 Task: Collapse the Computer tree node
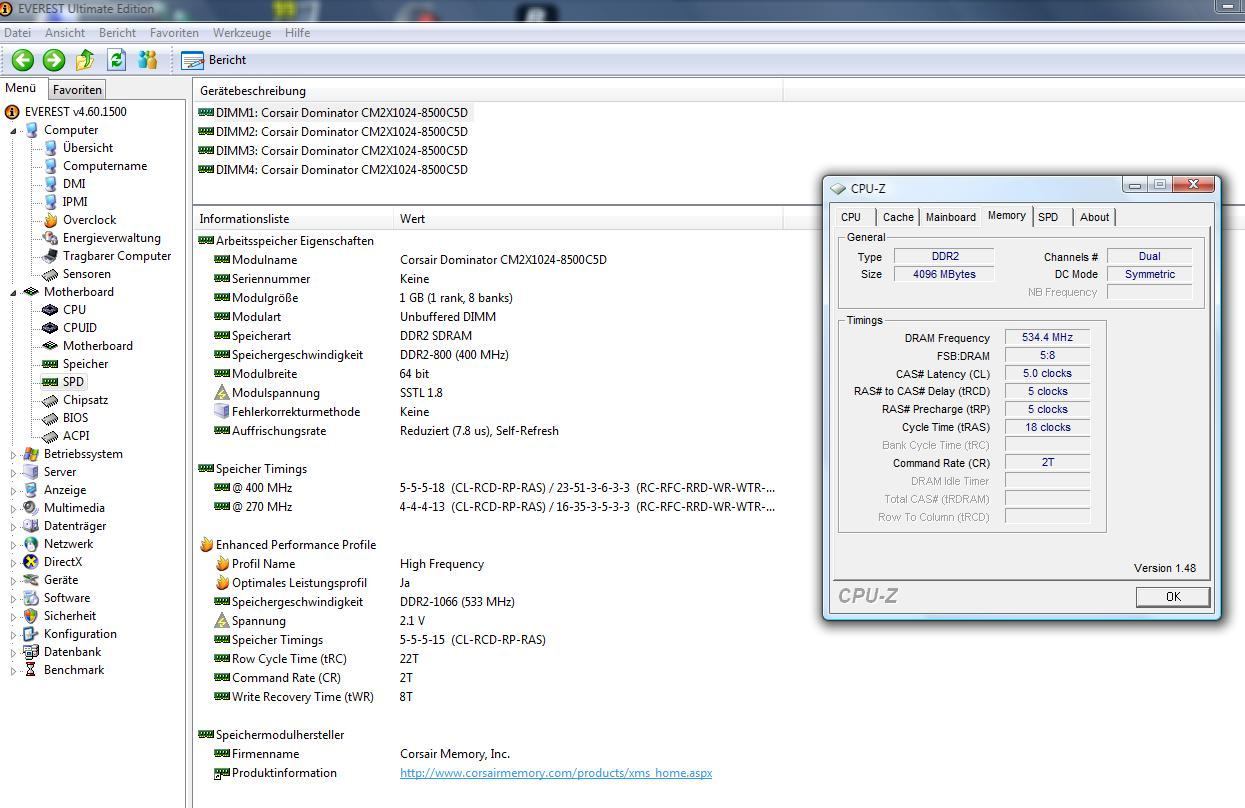pyautogui.click(x=14, y=130)
